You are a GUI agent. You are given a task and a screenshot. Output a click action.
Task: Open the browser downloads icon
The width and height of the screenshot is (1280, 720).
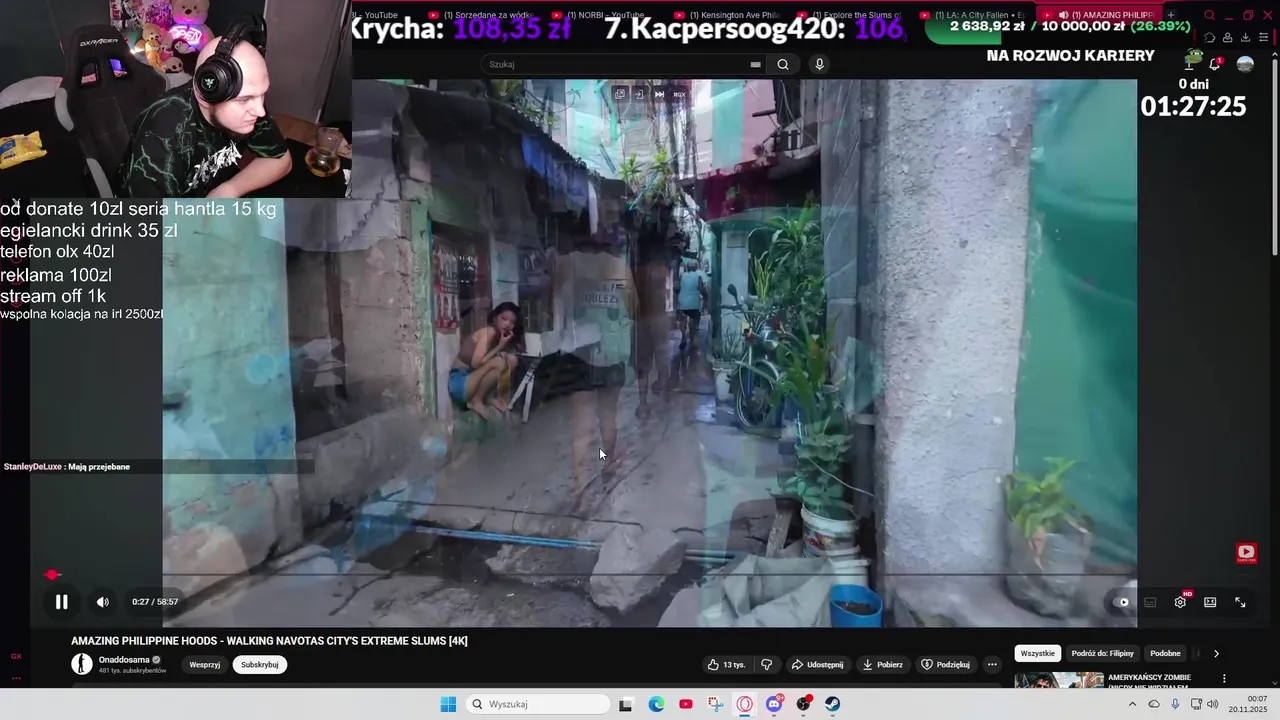(x=1245, y=37)
